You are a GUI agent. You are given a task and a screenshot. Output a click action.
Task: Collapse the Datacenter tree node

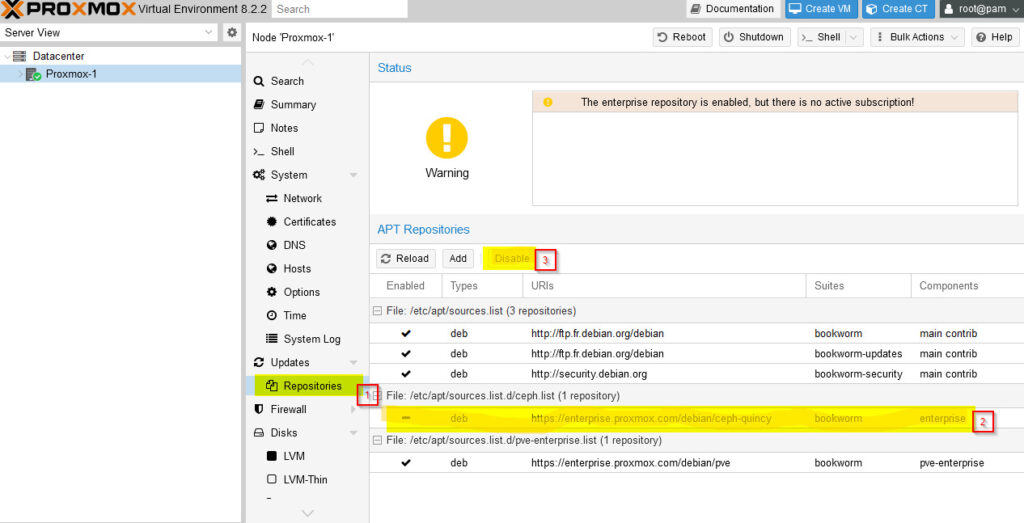pyautogui.click(x=7, y=57)
